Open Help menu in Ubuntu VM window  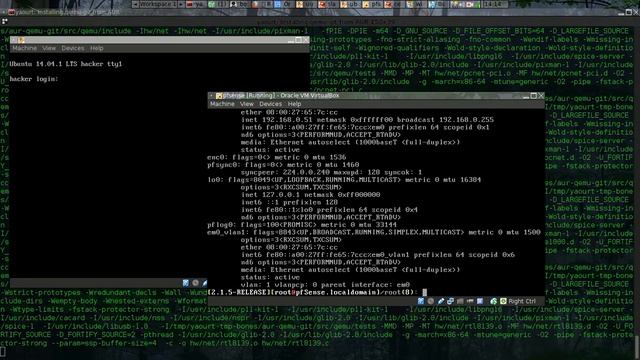point(97,48)
